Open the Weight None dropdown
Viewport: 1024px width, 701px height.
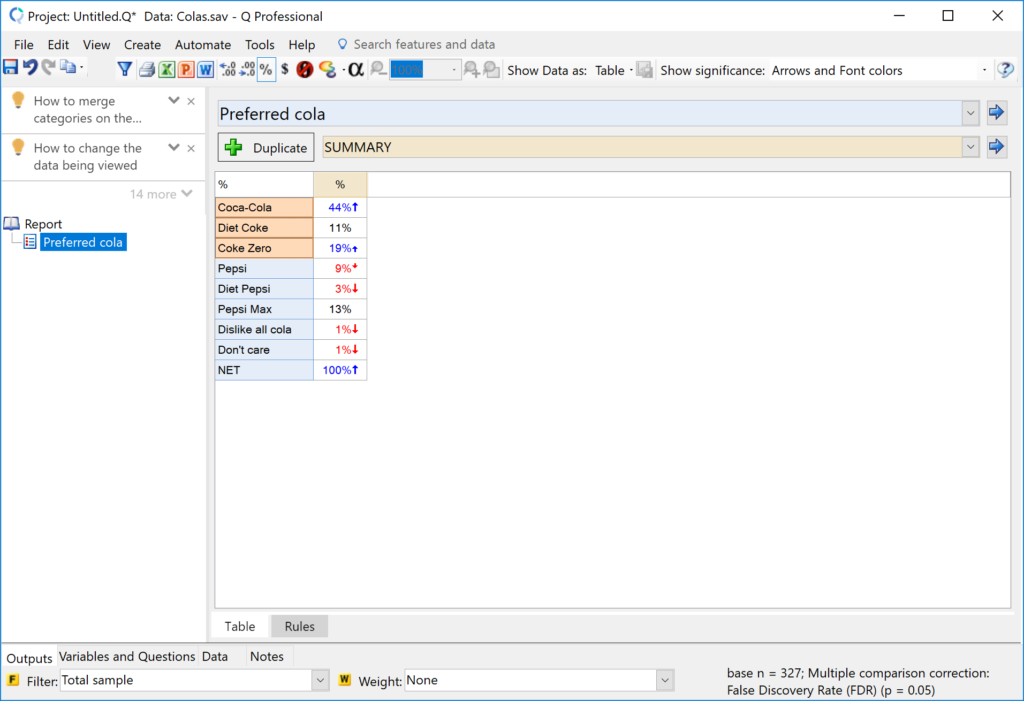pyautogui.click(x=665, y=680)
